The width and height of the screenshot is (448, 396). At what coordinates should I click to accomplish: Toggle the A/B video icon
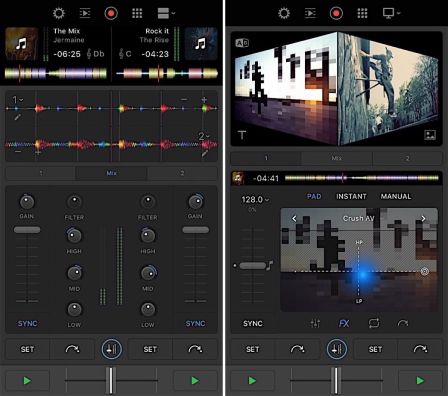coord(242,43)
